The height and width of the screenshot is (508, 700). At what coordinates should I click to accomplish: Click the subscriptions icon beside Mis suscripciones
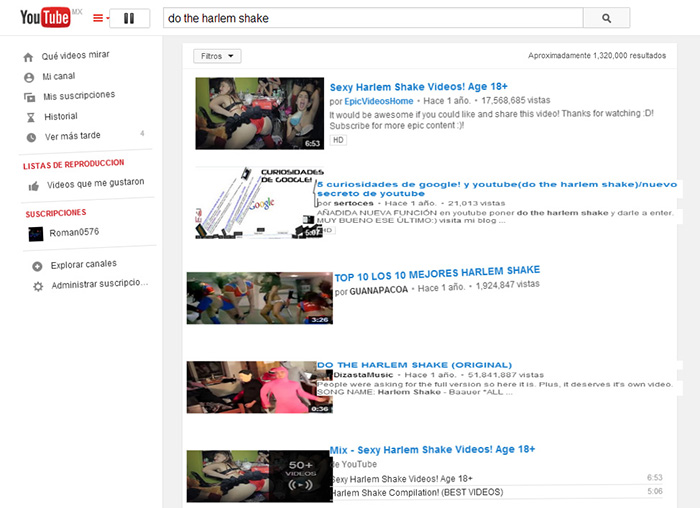coord(29,97)
